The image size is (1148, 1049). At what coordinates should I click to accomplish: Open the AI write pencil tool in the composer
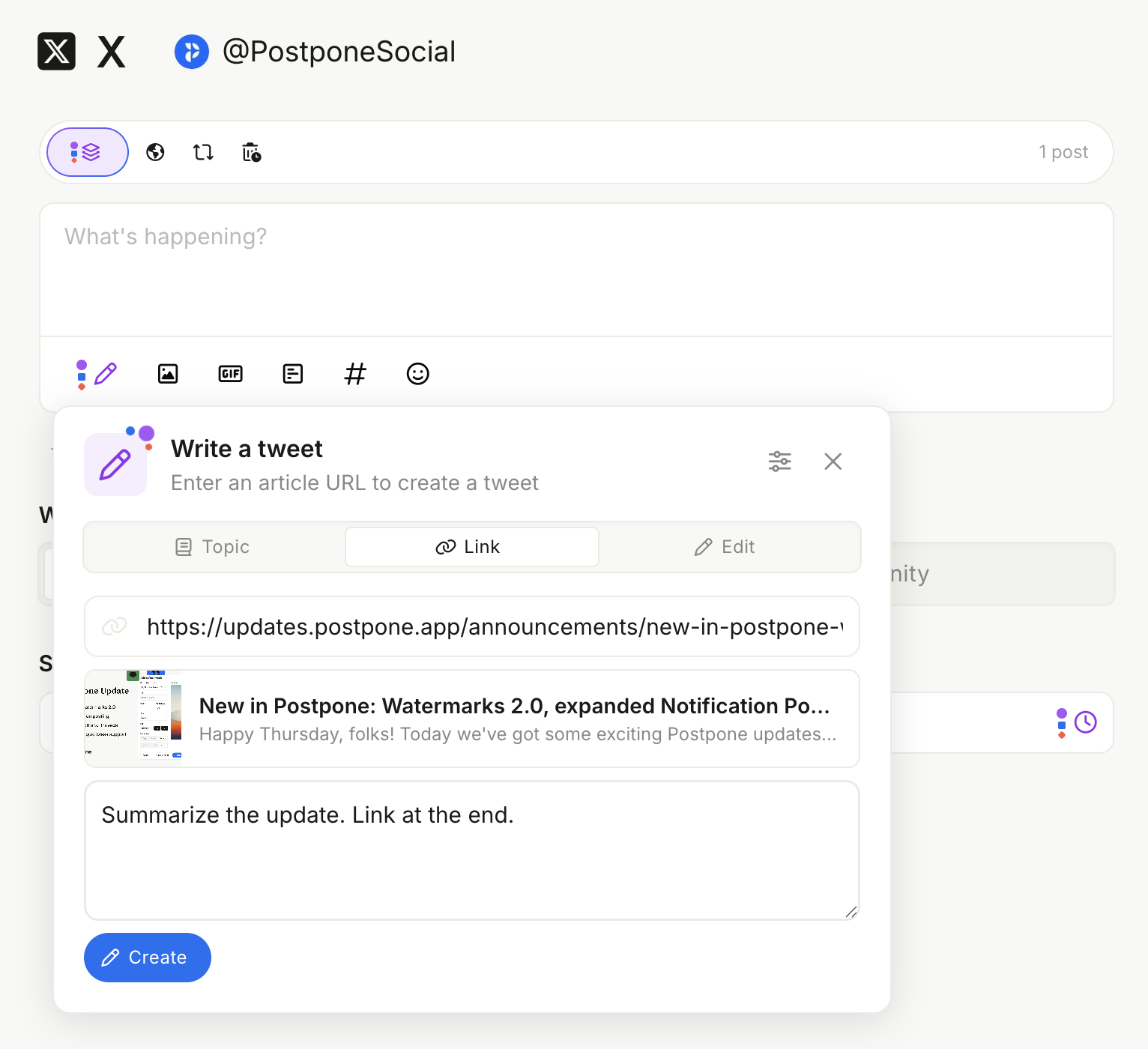(x=97, y=374)
